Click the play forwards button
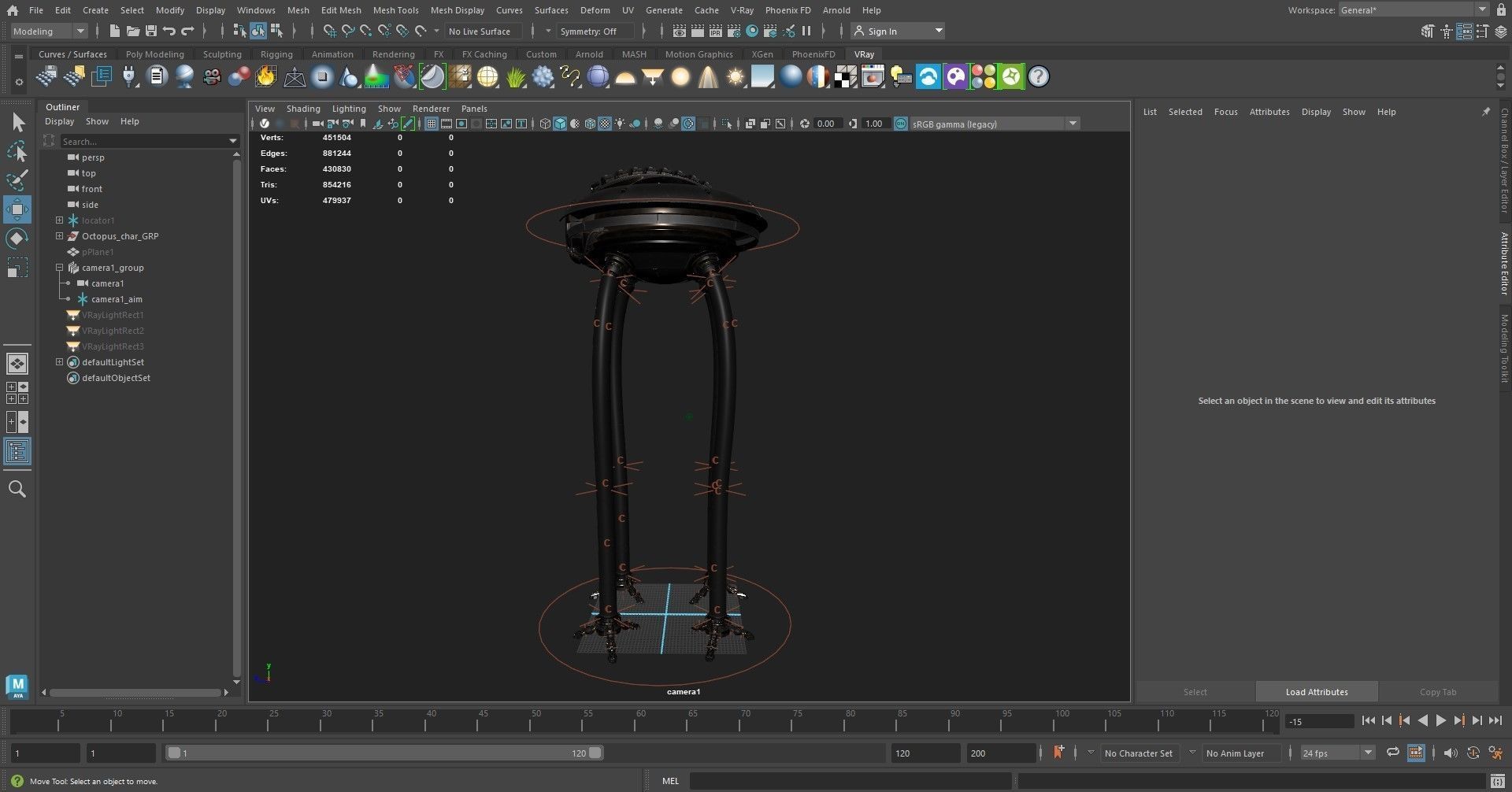The image size is (1512, 792). tap(1440, 720)
